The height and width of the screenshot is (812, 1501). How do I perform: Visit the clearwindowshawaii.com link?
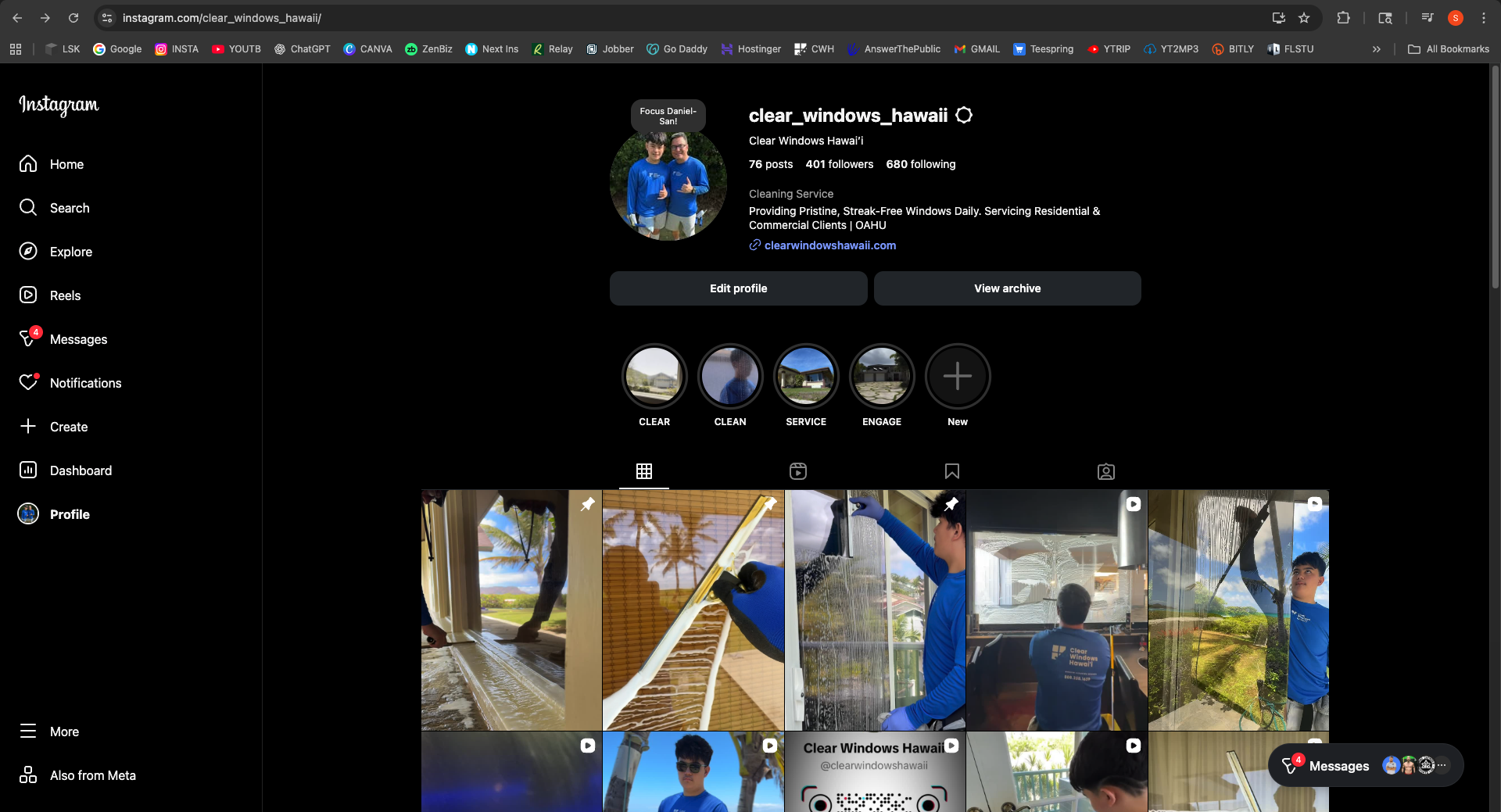pos(829,245)
